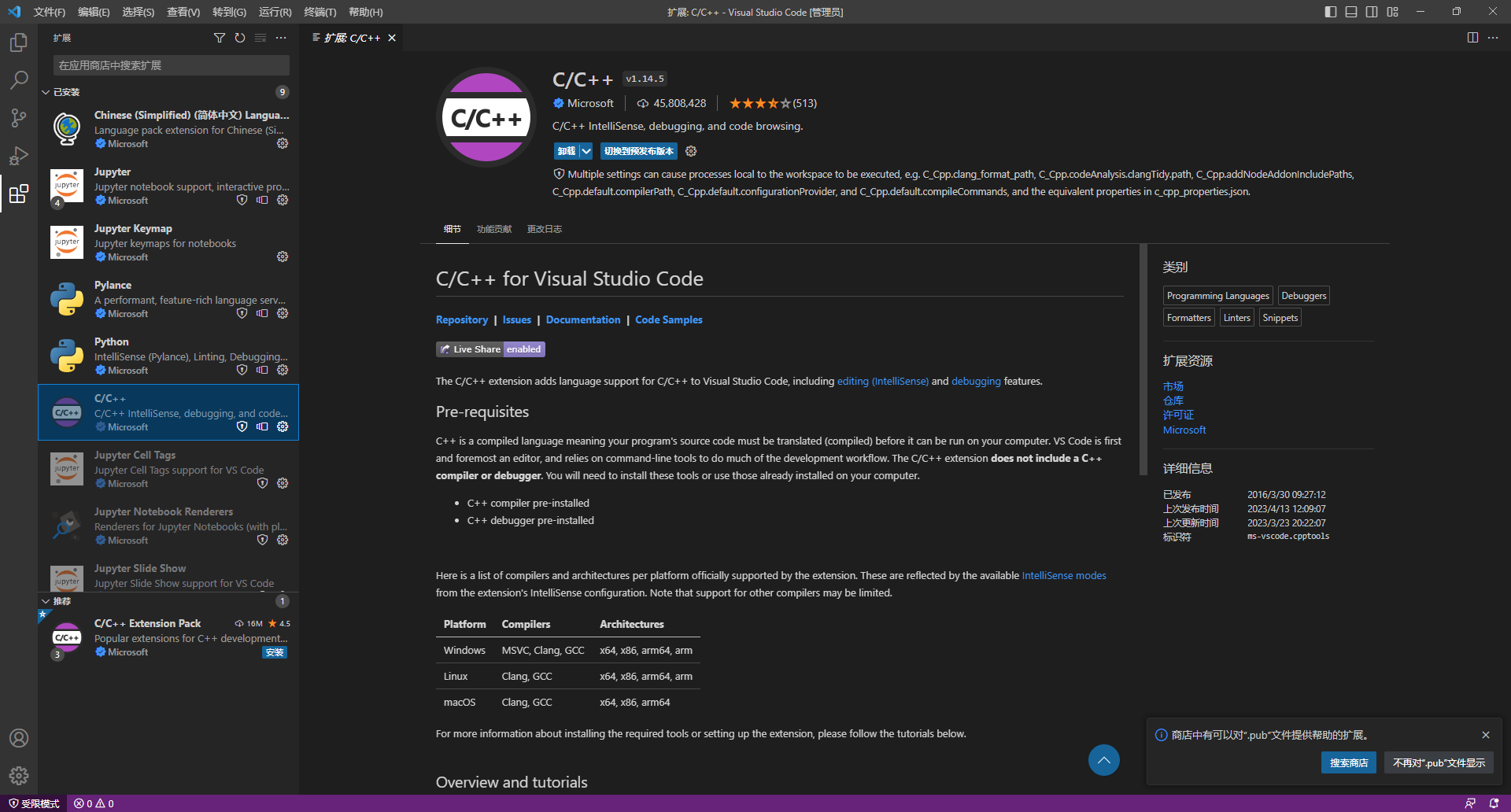1511x812 pixels.
Task: Open manage gear for Pylance extension
Action: click(283, 313)
